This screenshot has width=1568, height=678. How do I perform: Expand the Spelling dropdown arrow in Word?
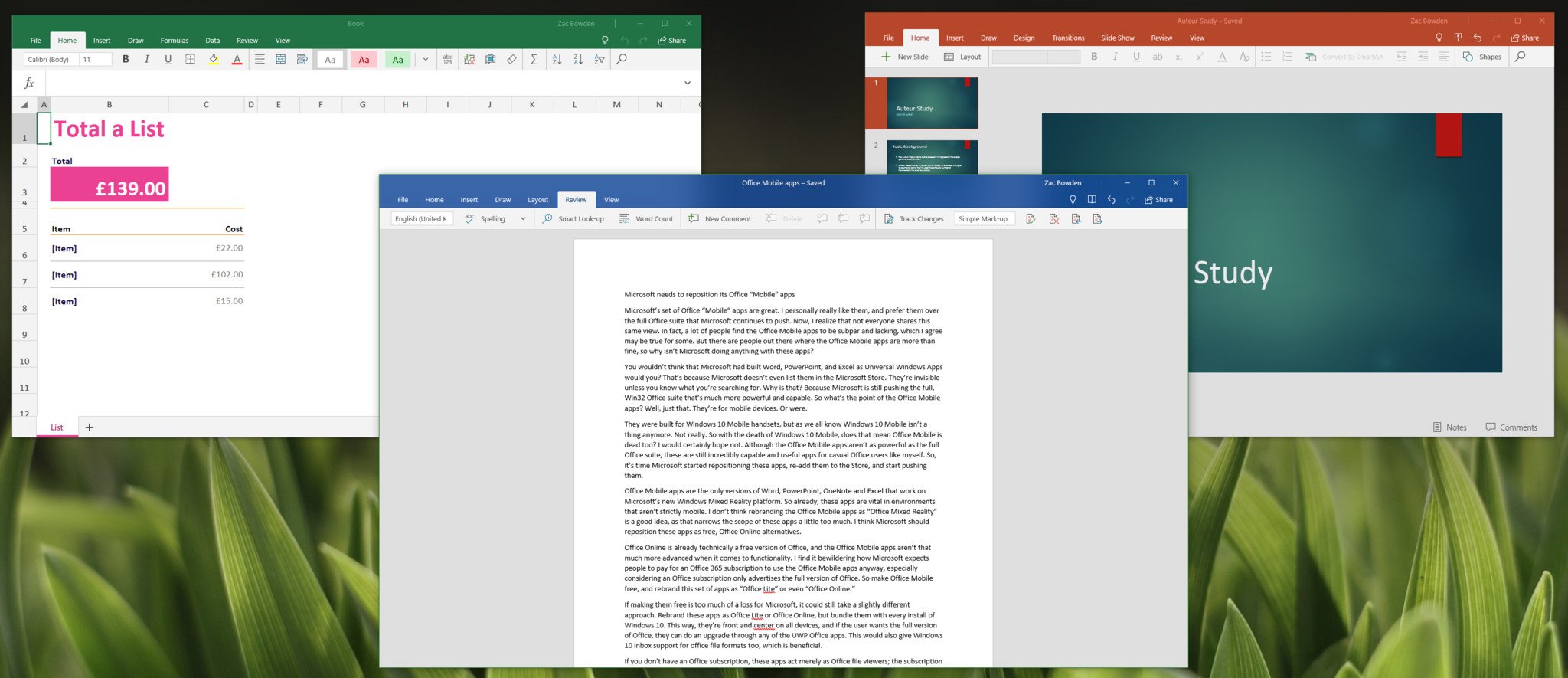tap(523, 219)
